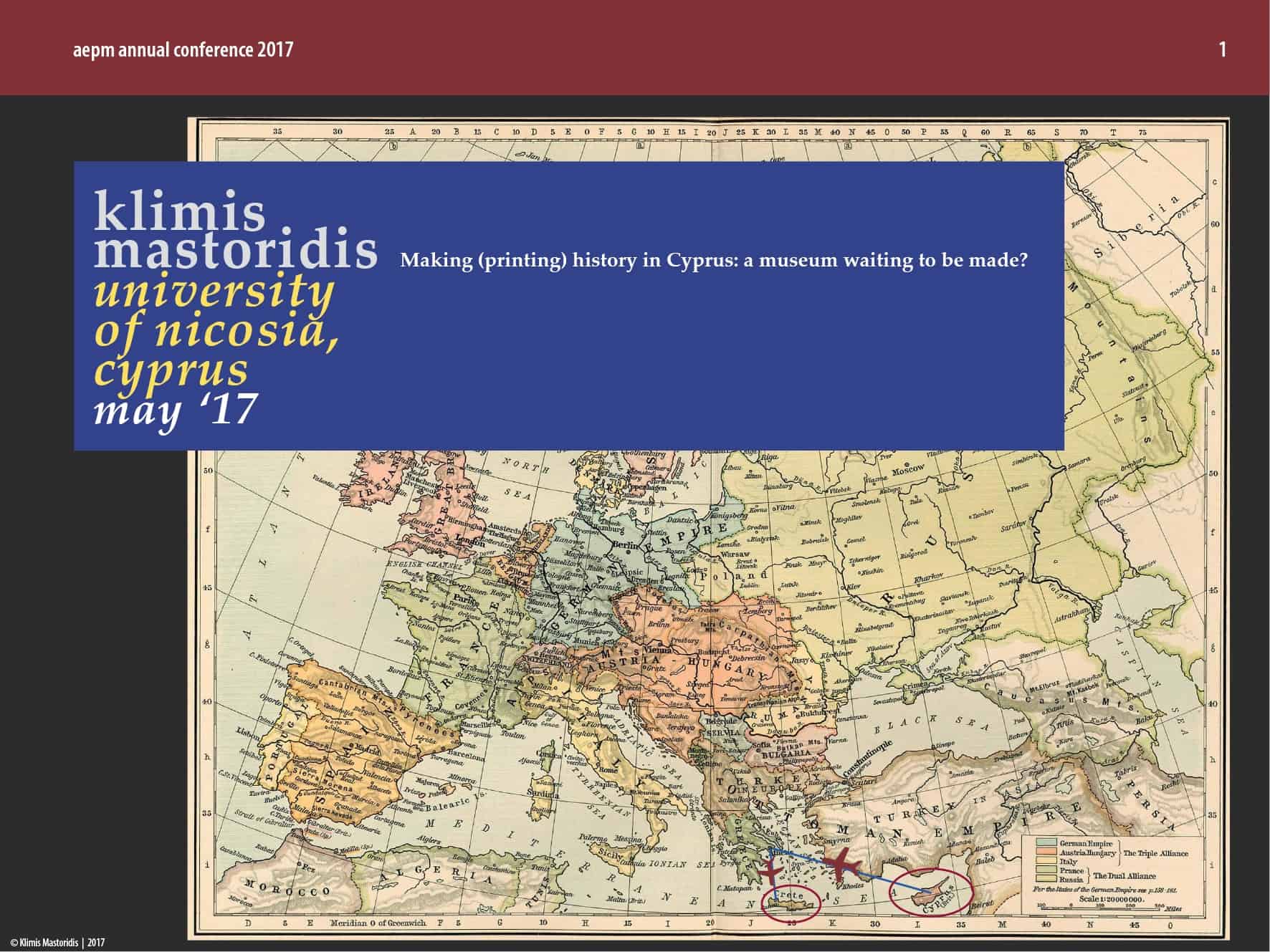Click the Crete island on the map

791,905
